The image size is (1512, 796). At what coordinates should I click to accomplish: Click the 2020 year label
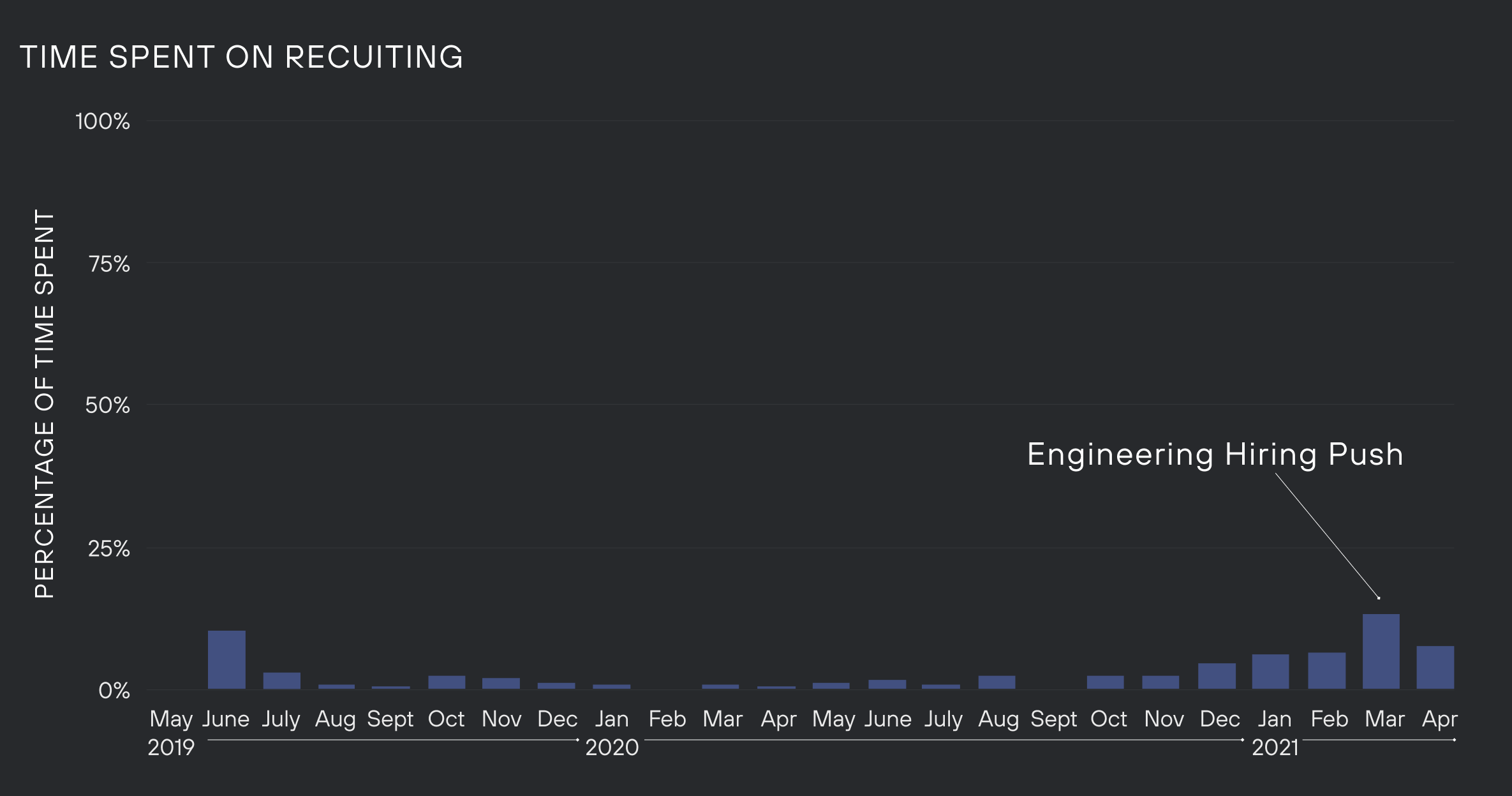pos(612,747)
